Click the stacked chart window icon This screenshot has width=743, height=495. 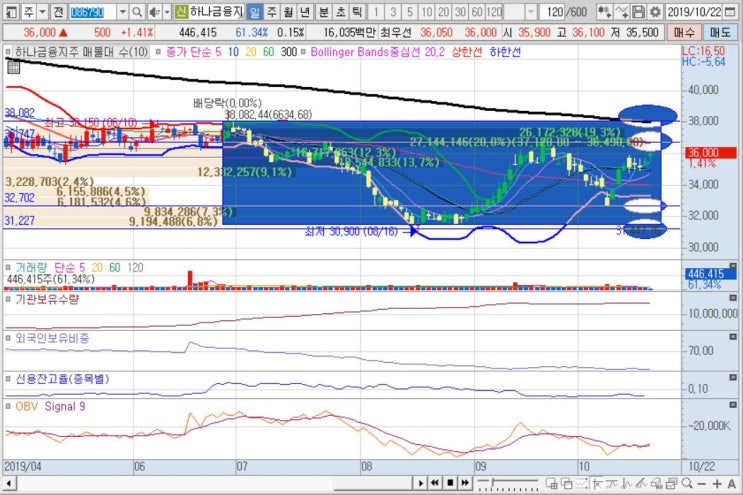point(671,483)
